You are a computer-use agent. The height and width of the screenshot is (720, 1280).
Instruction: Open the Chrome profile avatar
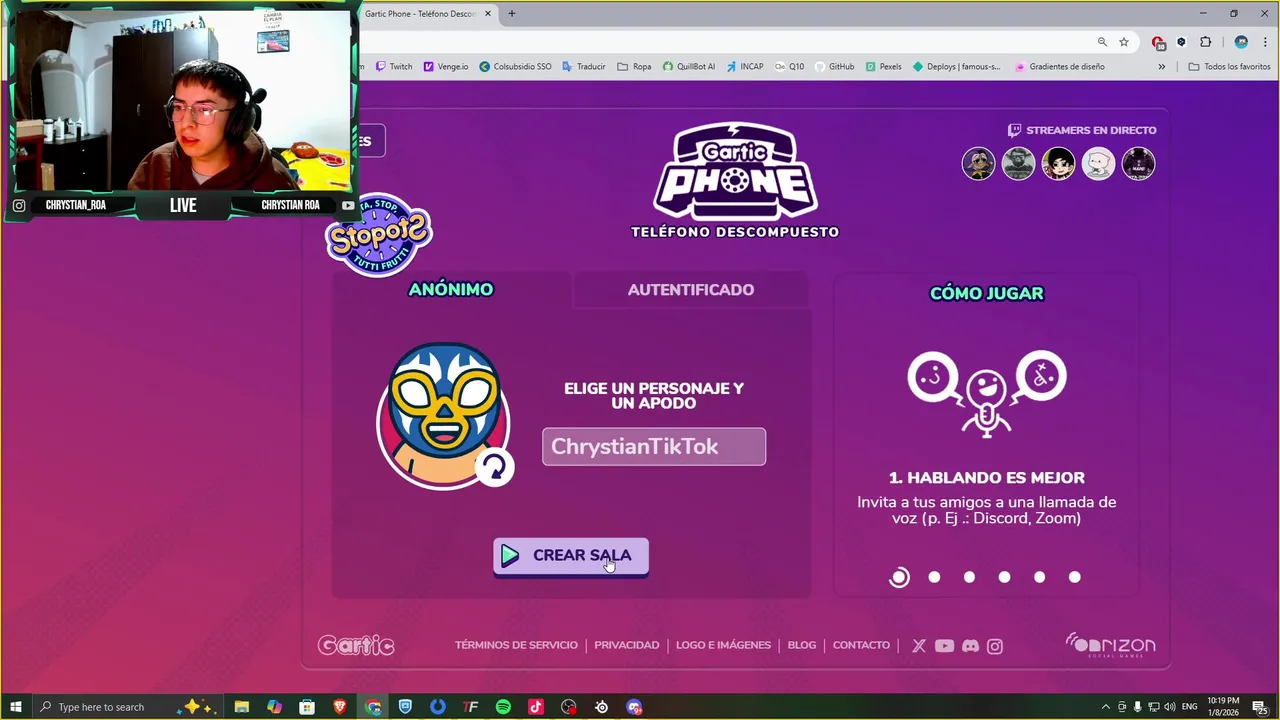click(x=1241, y=42)
